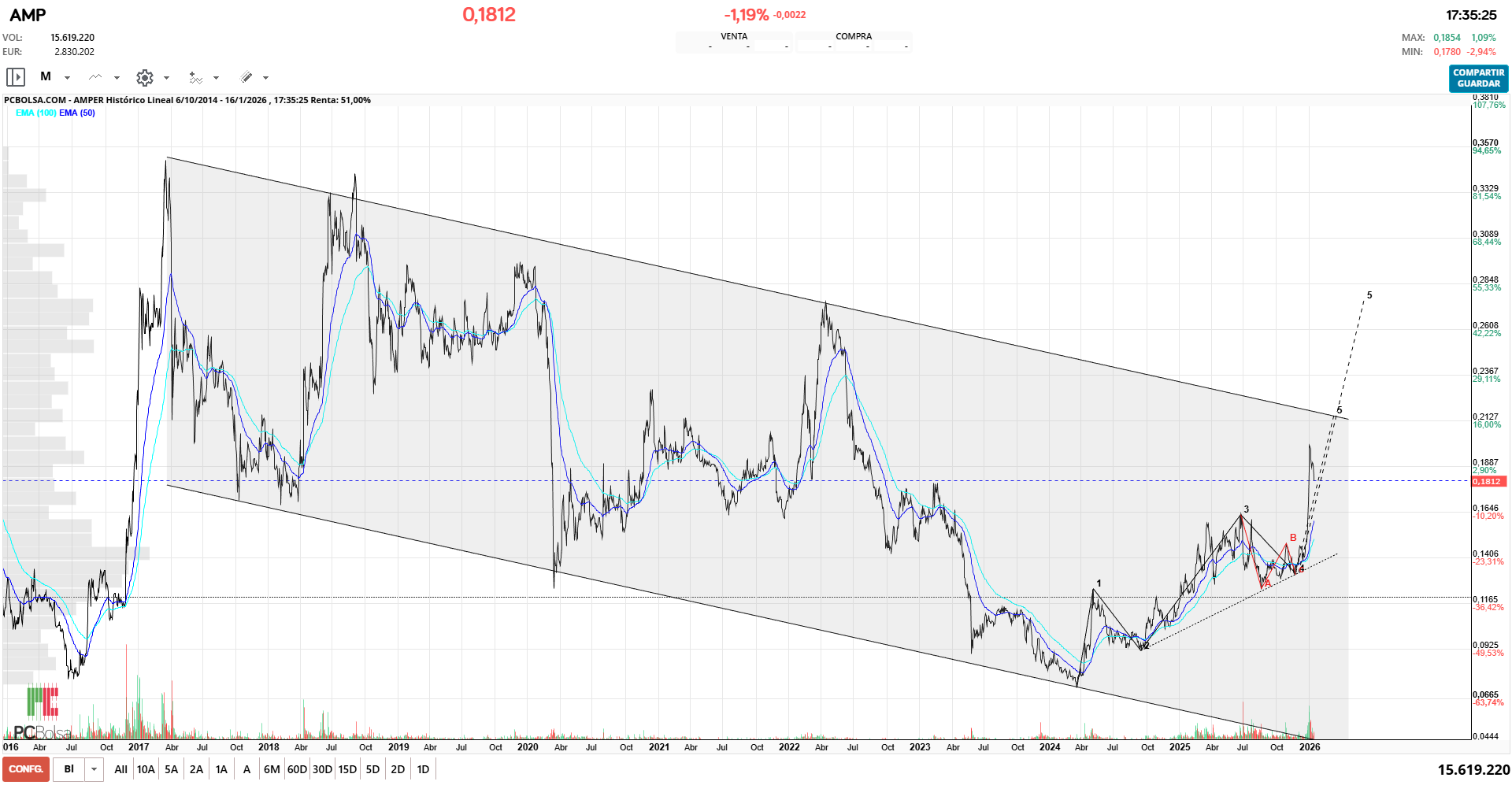
Task: Click the current price 0,1812 marker
Action: (x=1488, y=481)
